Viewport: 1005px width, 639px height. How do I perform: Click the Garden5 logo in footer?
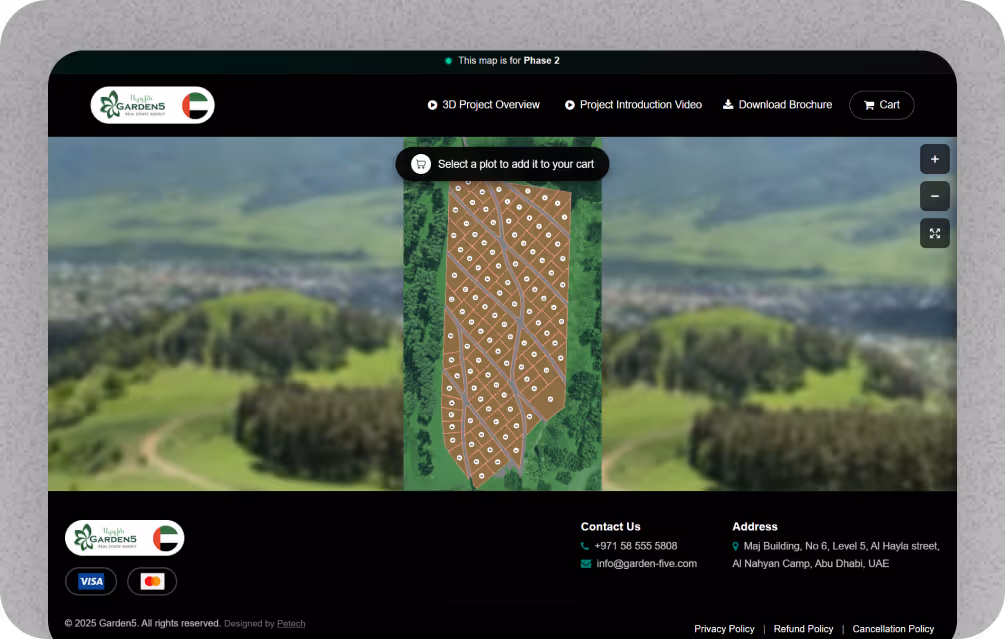click(124, 538)
